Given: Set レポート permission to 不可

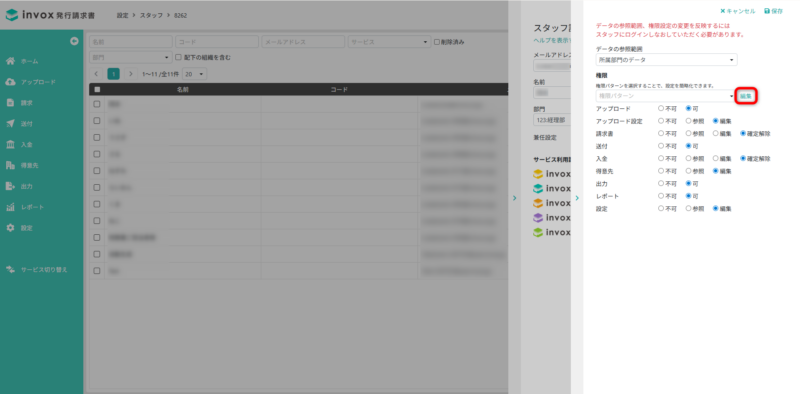Looking at the screenshot, I should (x=661, y=196).
